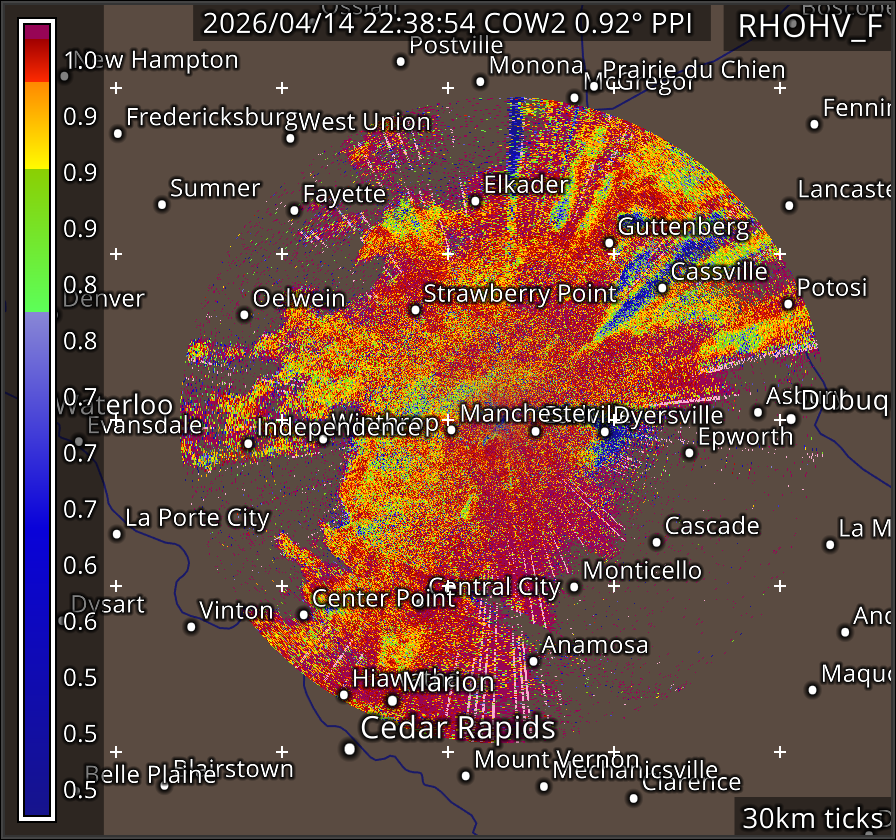The width and height of the screenshot is (896, 840).
Task: Select the La Porte City marker dot
Action: pyautogui.click(x=117, y=534)
